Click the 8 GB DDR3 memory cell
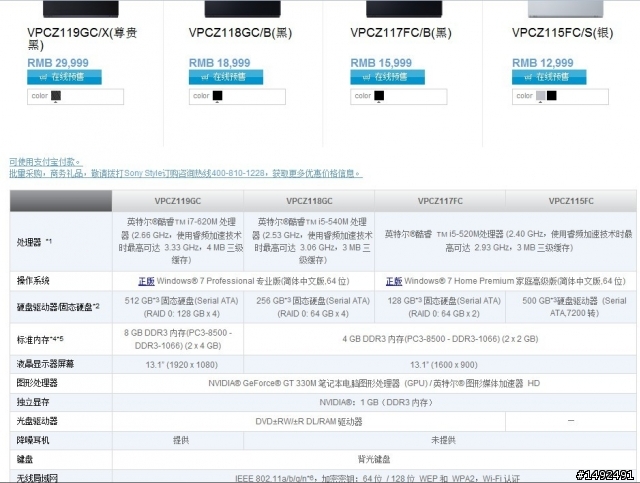 178,339
